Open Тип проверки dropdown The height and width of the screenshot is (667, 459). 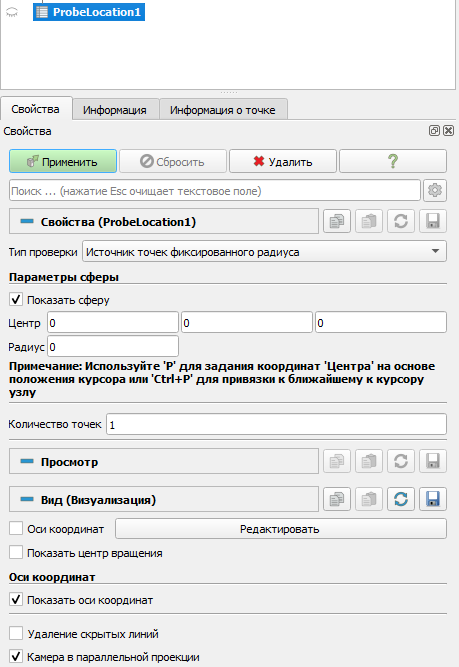coord(264,251)
